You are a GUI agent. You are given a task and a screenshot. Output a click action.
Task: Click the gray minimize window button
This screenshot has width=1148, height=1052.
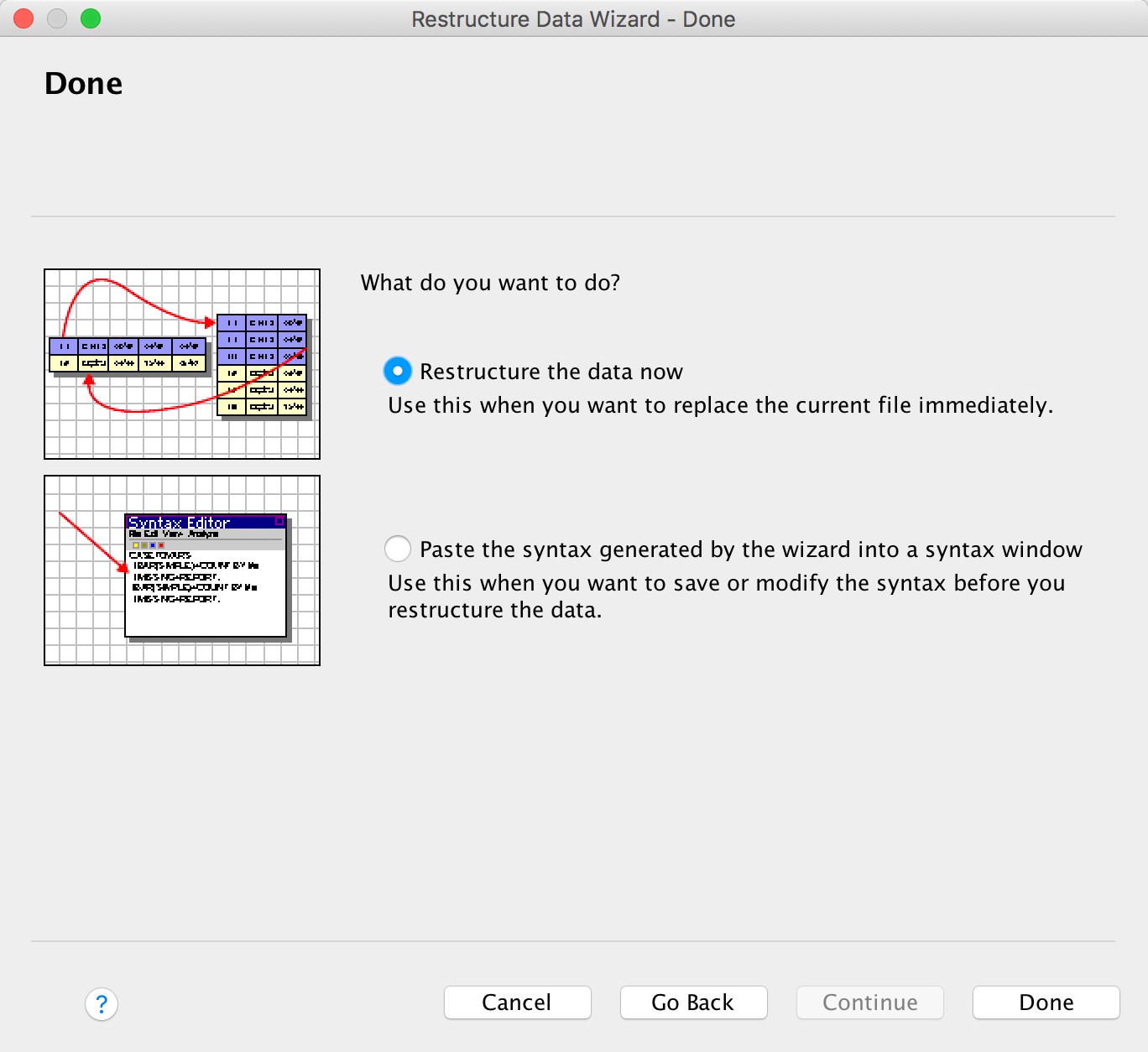tap(57, 18)
